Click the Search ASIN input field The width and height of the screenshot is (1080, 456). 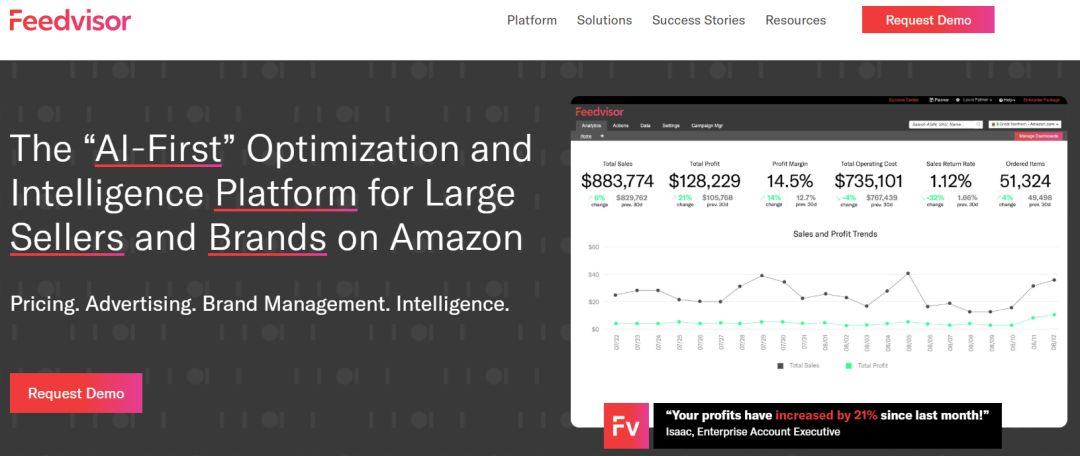click(938, 125)
